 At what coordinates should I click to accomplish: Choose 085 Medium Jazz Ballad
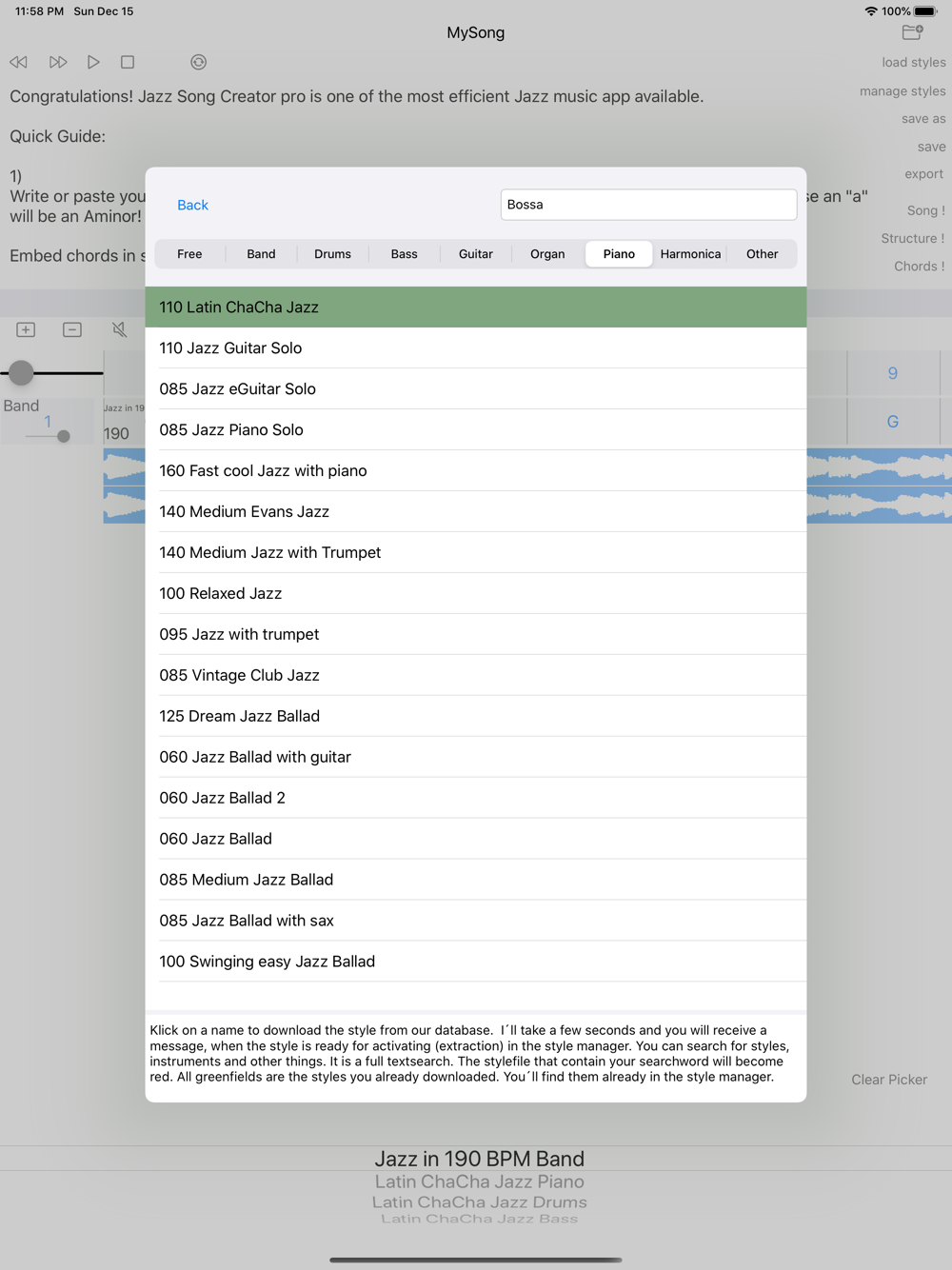coord(476,880)
